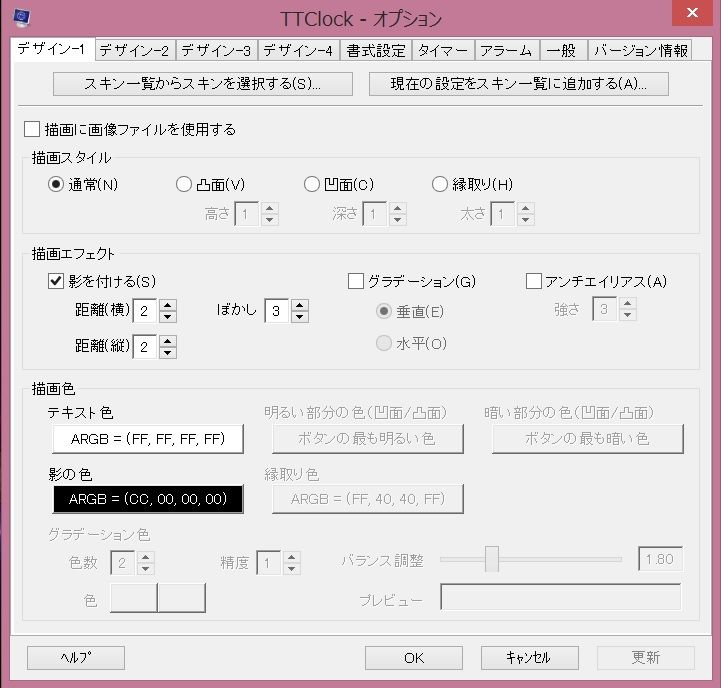Image resolution: width=721 pixels, height=688 pixels.
Task: Open the アラーム tab
Action: 506,50
